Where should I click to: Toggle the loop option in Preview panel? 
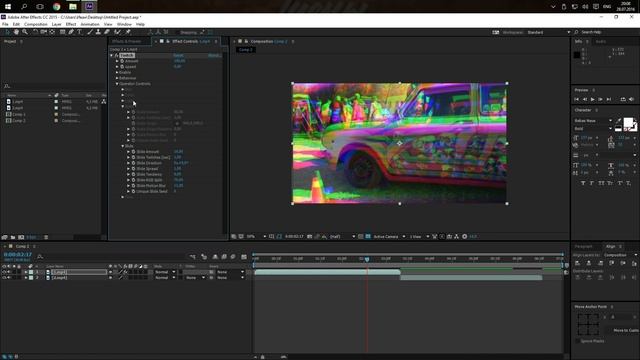coord(623,99)
